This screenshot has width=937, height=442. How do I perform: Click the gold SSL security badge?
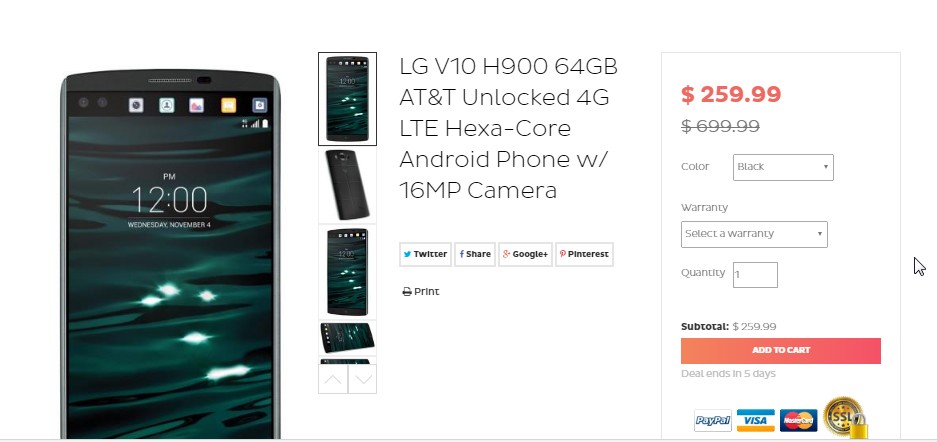point(844,418)
